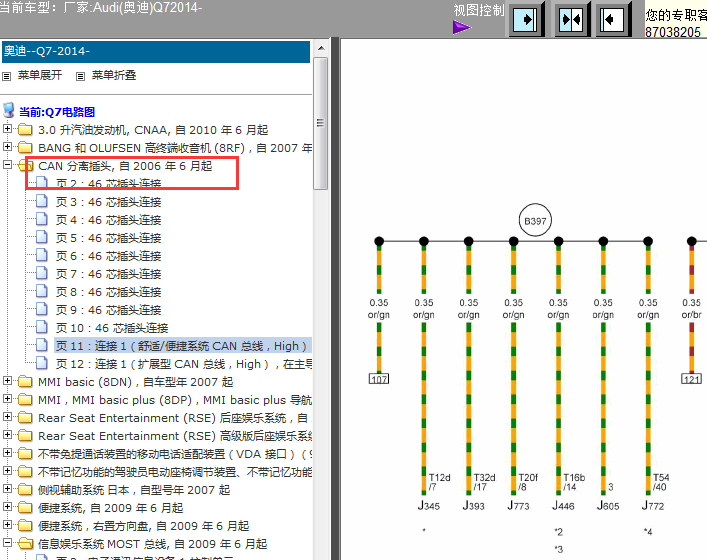Click the 121 reference box in diagram
This screenshot has width=707, height=560.
[691, 379]
